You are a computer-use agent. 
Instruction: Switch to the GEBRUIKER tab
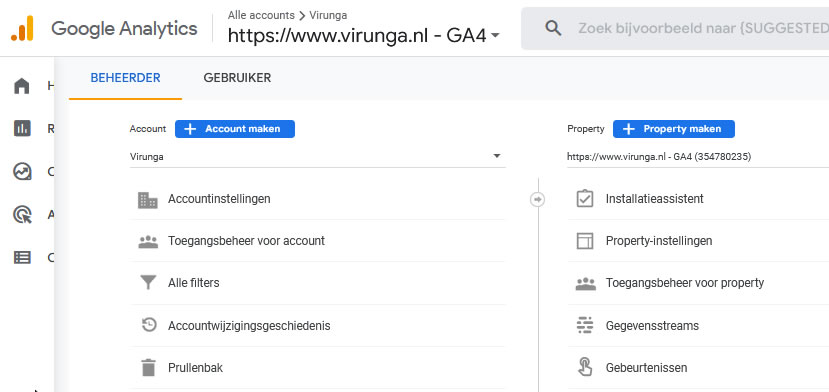click(237, 78)
